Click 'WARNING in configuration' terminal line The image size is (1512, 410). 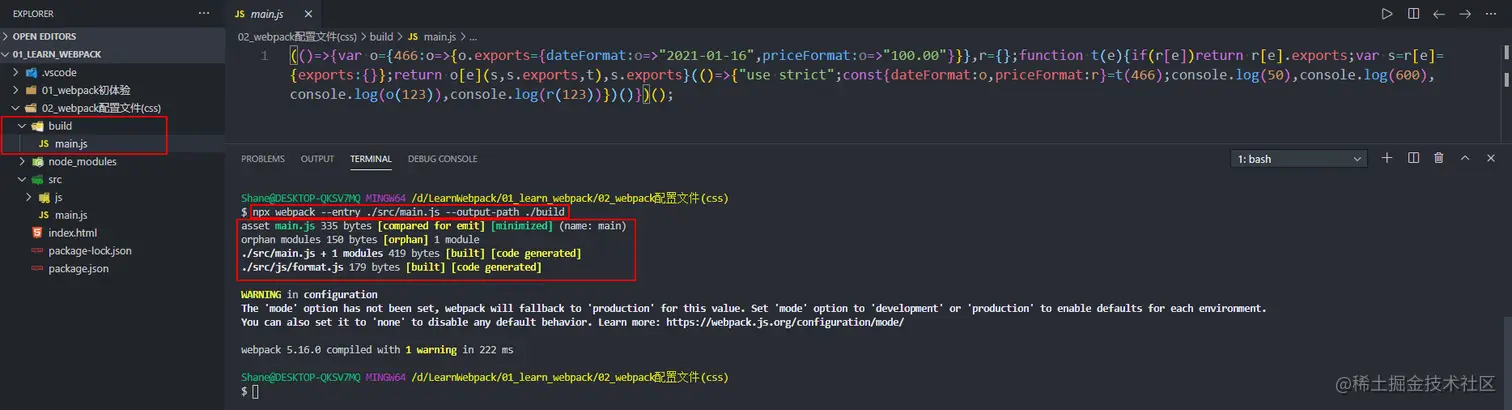click(309, 295)
